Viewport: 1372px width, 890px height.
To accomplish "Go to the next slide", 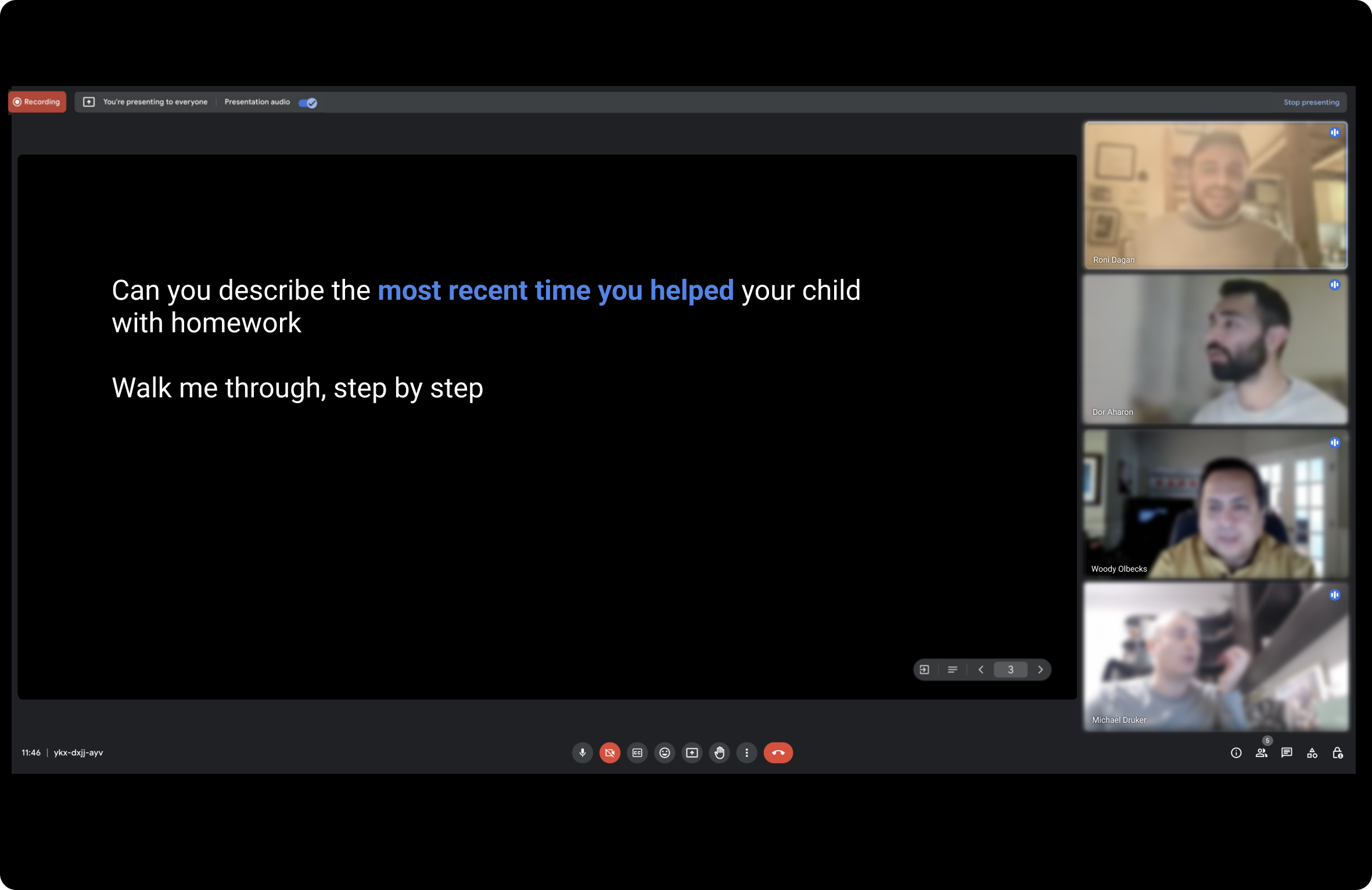I will 1040,670.
